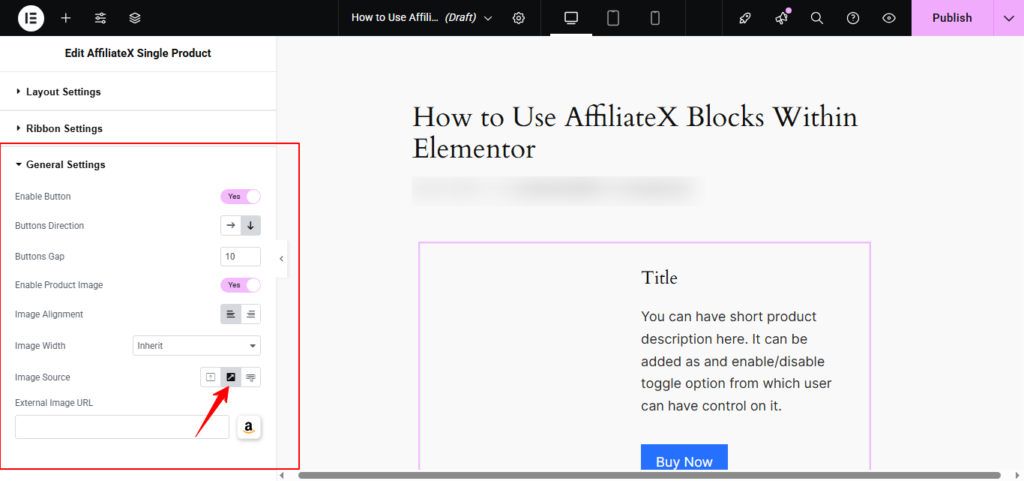
Task: Click the Add Element plus icon
Action: point(66,18)
